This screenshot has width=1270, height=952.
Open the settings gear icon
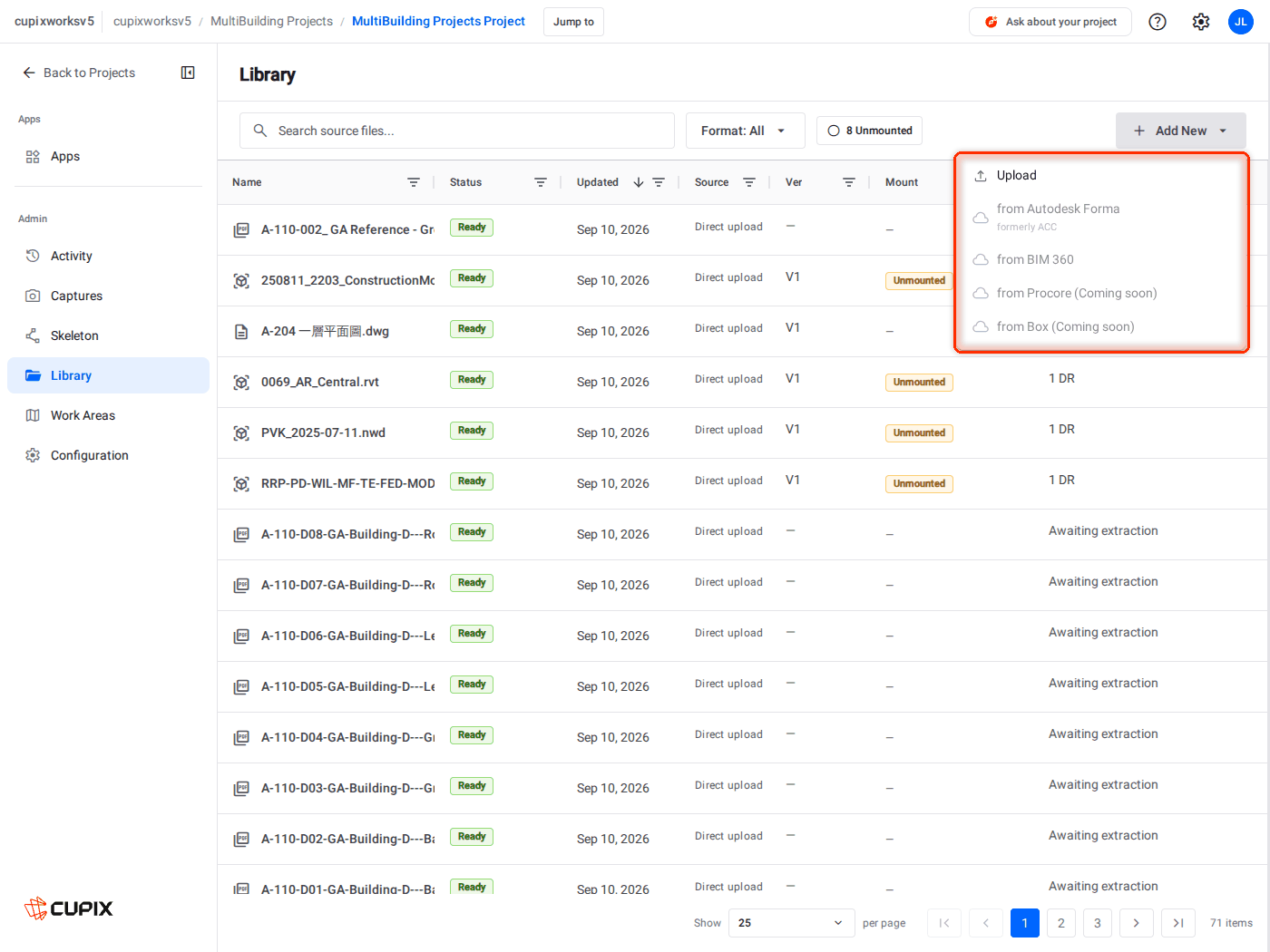[x=1201, y=22]
